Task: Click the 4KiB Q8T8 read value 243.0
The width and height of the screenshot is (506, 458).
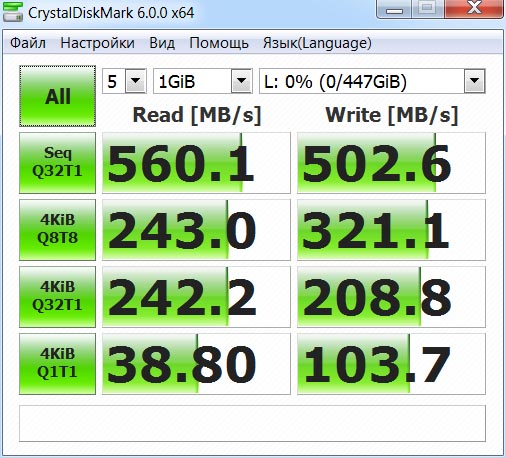Action: point(196,230)
